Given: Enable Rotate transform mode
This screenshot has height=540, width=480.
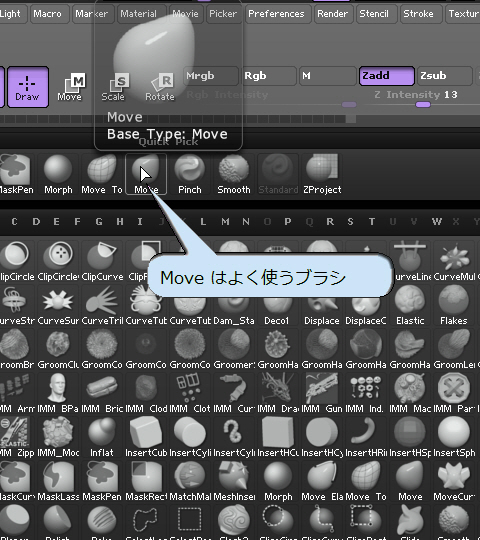Looking at the screenshot, I should (160, 87).
